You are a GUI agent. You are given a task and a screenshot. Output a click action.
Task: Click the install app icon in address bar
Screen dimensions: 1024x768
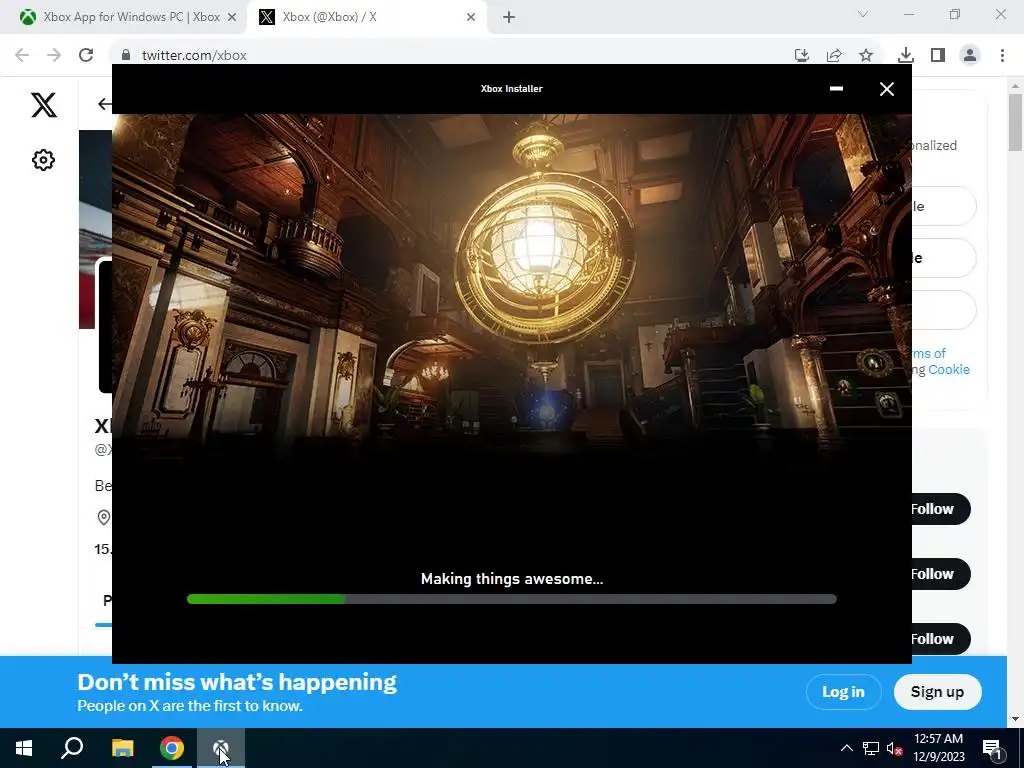pyautogui.click(x=802, y=55)
